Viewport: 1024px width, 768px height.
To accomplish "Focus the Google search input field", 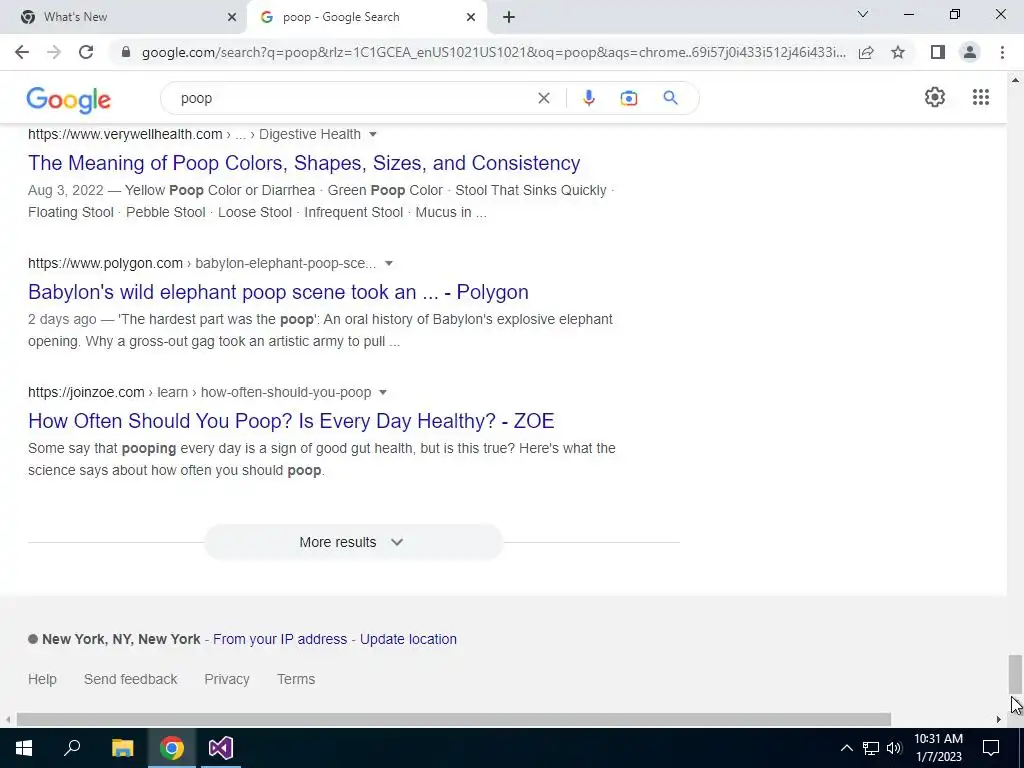I will 353,98.
